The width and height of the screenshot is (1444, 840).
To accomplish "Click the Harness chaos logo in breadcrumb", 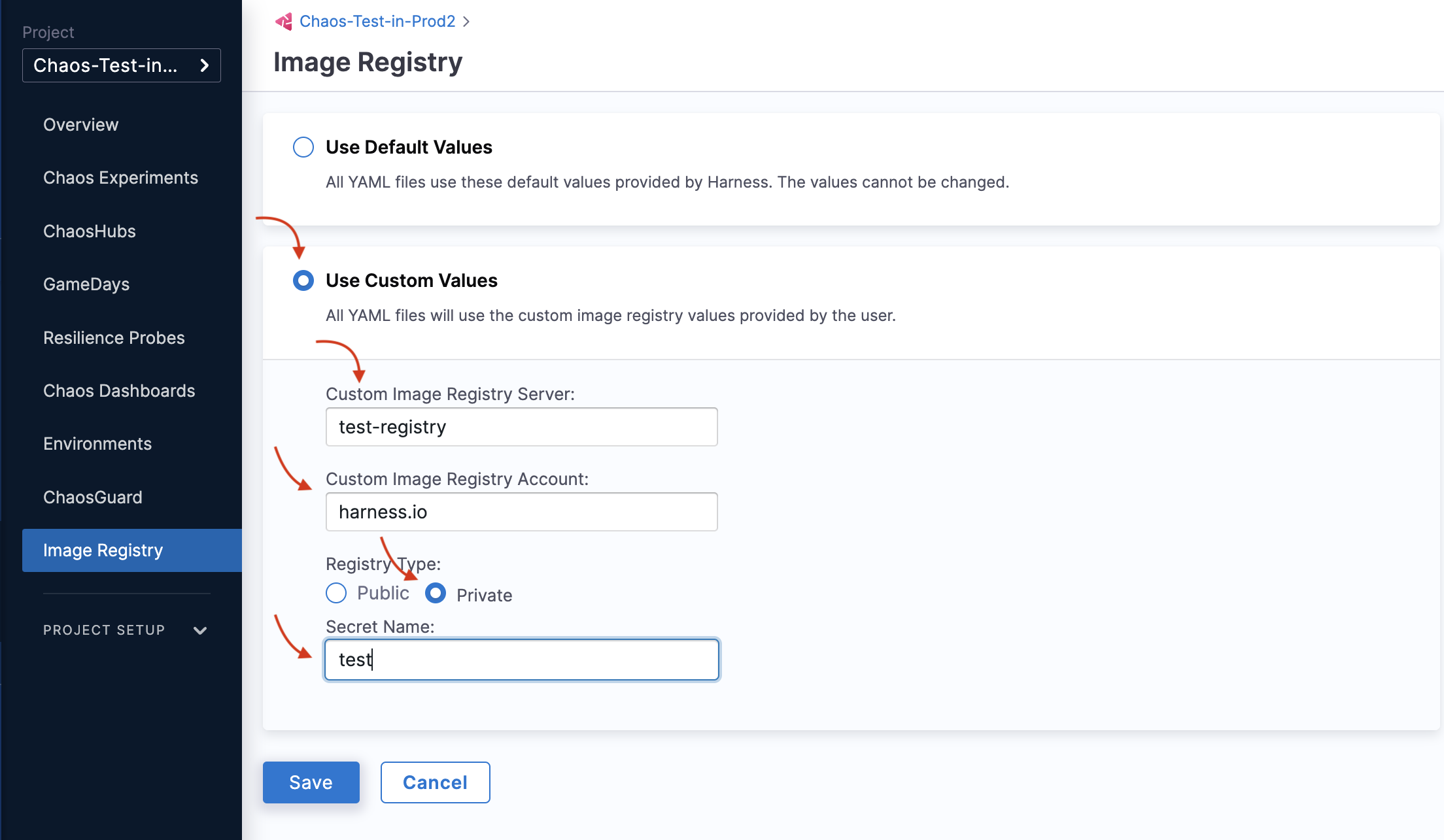I will pyautogui.click(x=283, y=21).
